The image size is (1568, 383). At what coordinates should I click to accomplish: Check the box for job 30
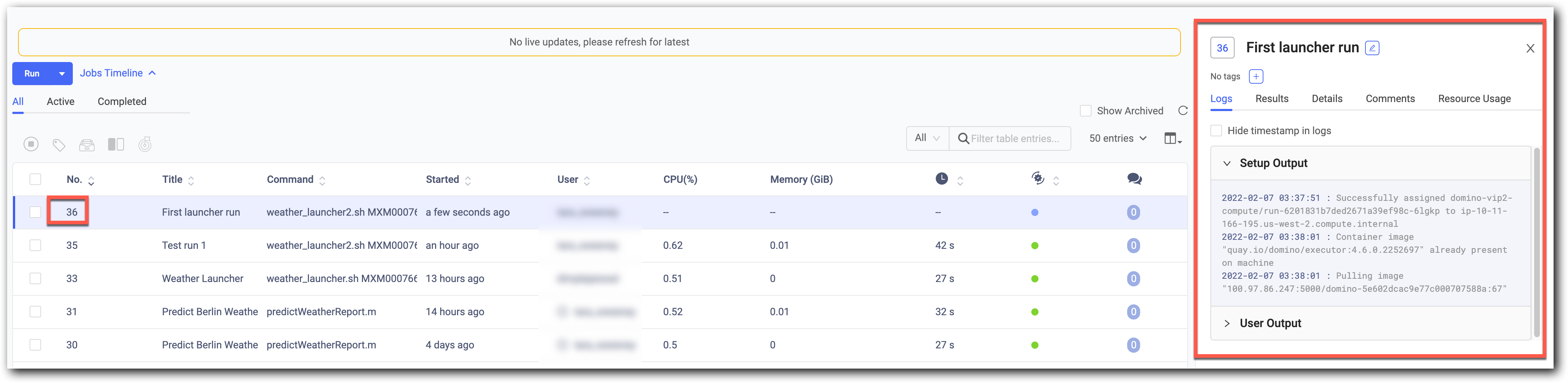coord(35,345)
